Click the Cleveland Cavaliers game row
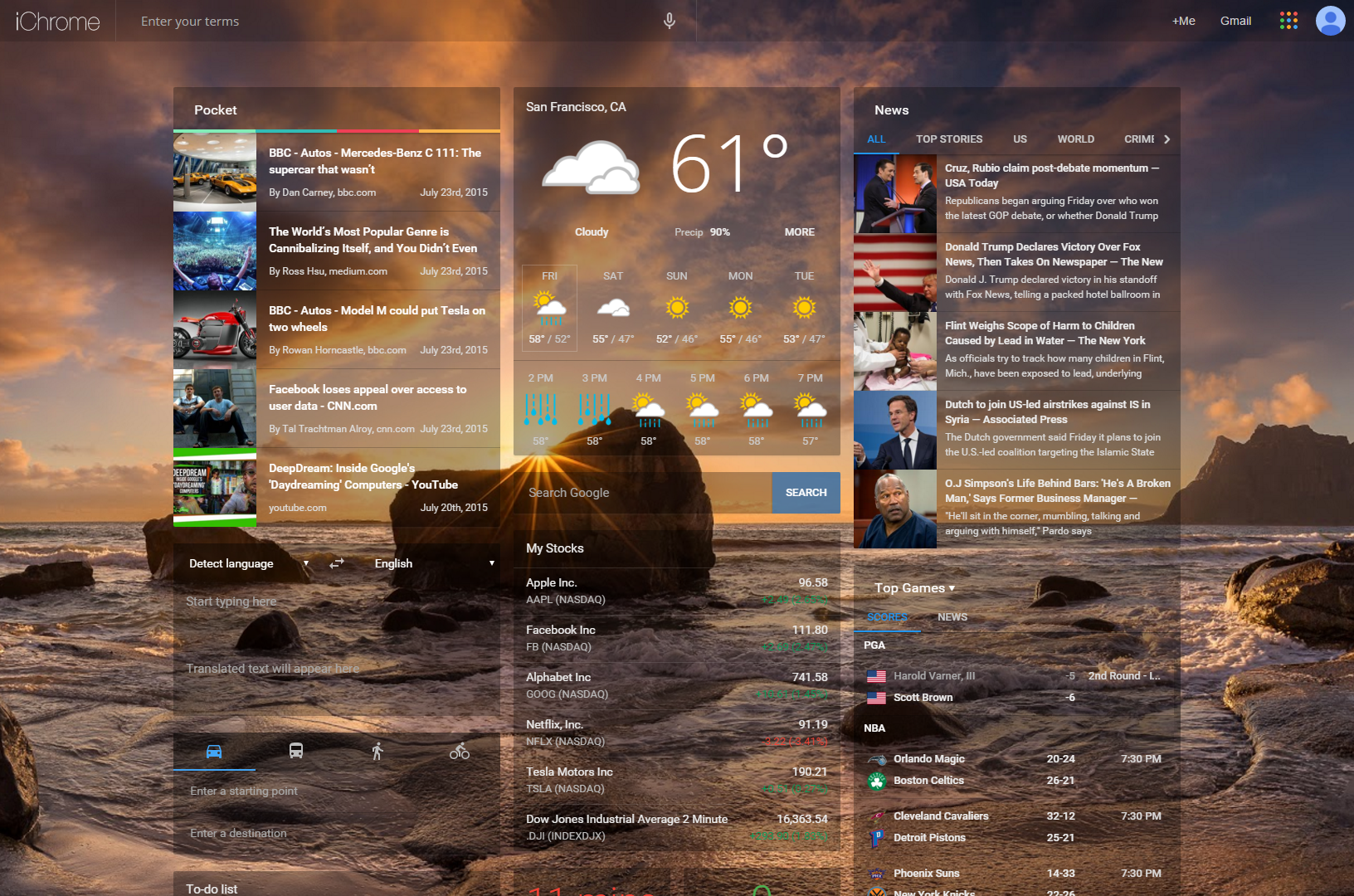The image size is (1354, 896). tap(1017, 816)
